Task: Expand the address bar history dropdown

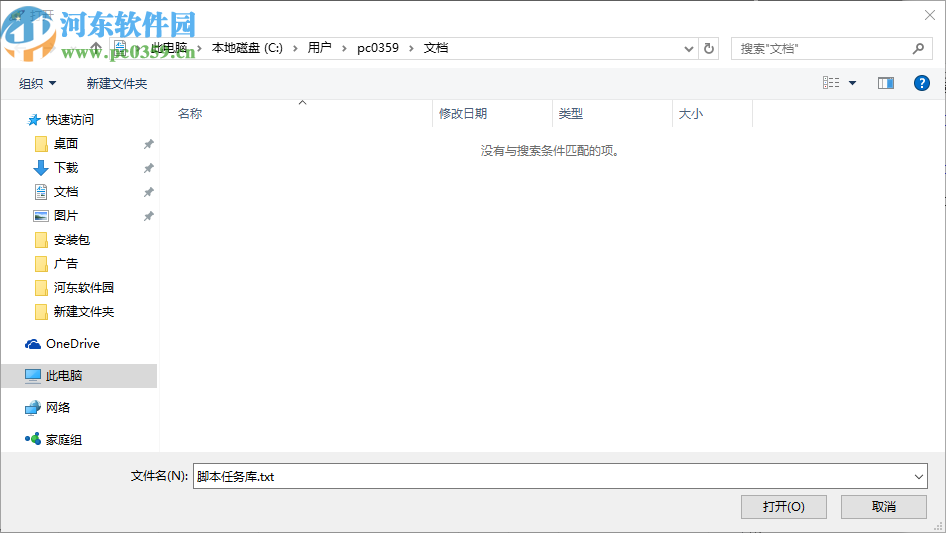Action: point(688,49)
